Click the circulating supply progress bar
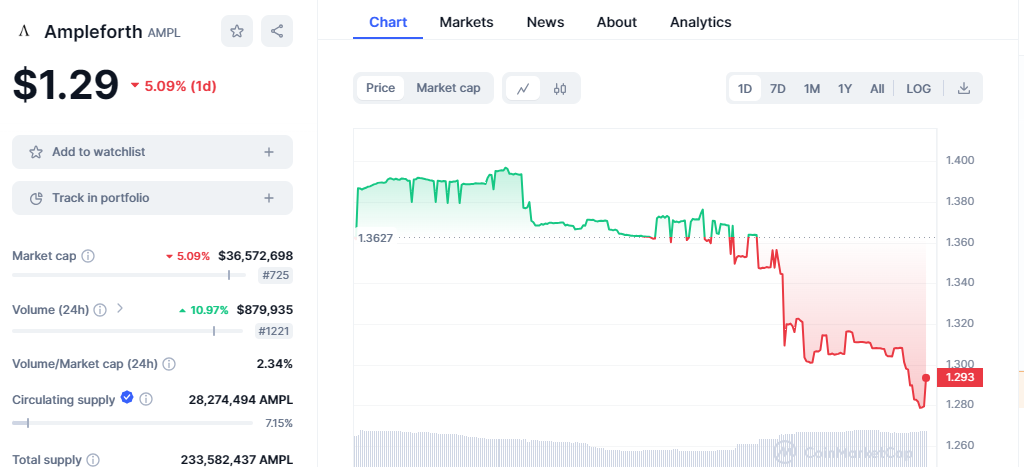 132,423
